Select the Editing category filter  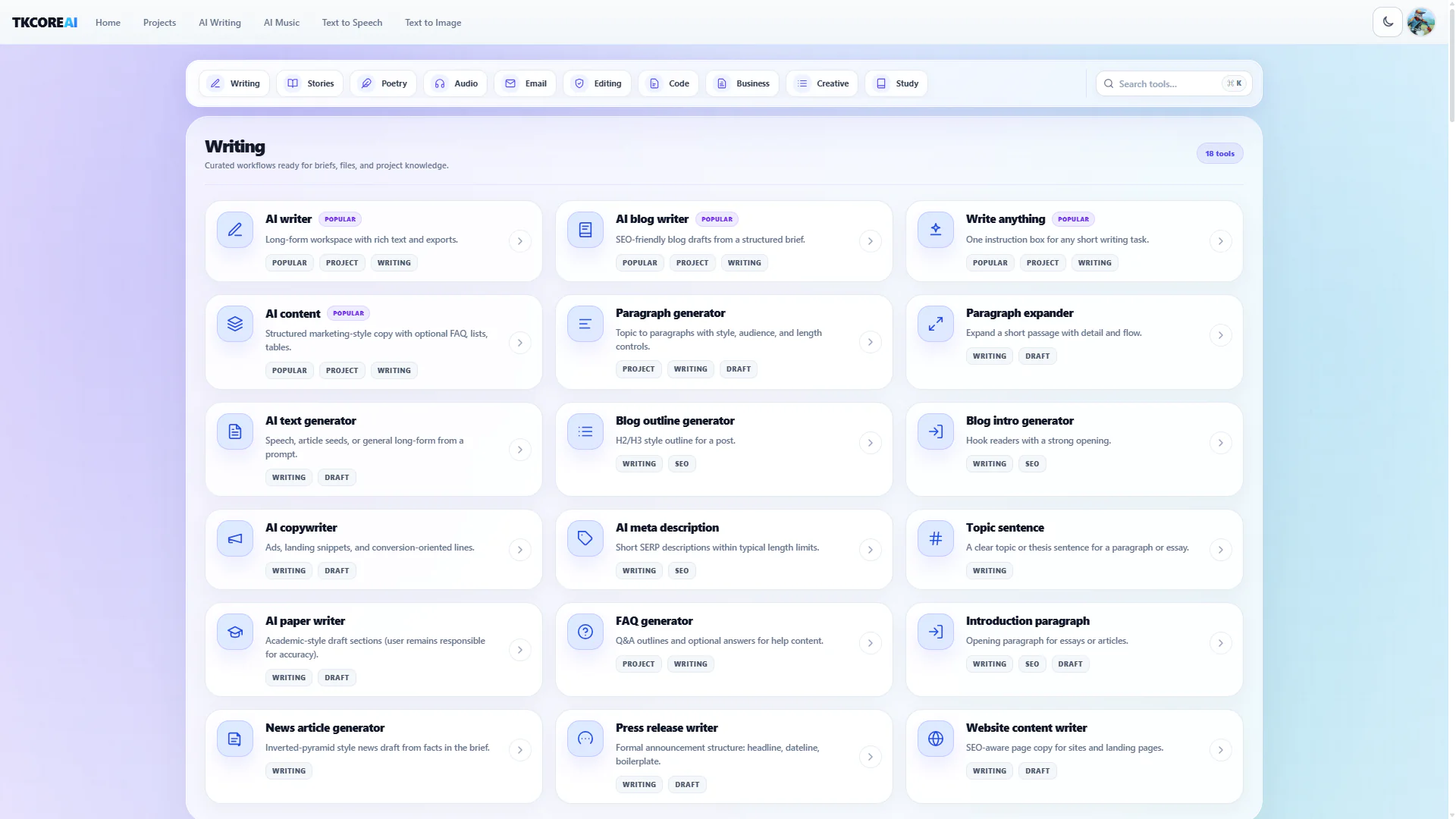[x=598, y=83]
